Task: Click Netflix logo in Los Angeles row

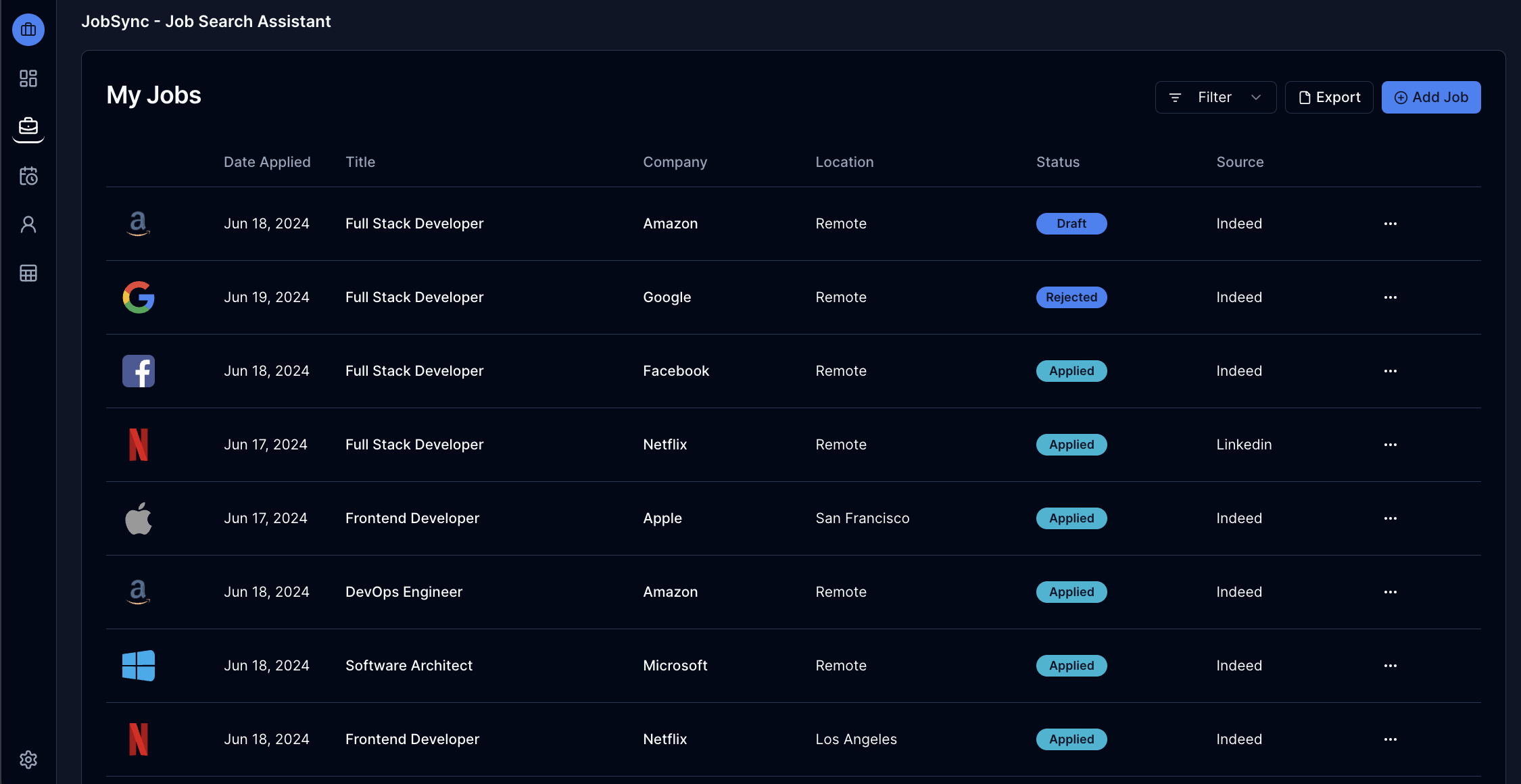Action: pyautogui.click(x=139, y=739)
